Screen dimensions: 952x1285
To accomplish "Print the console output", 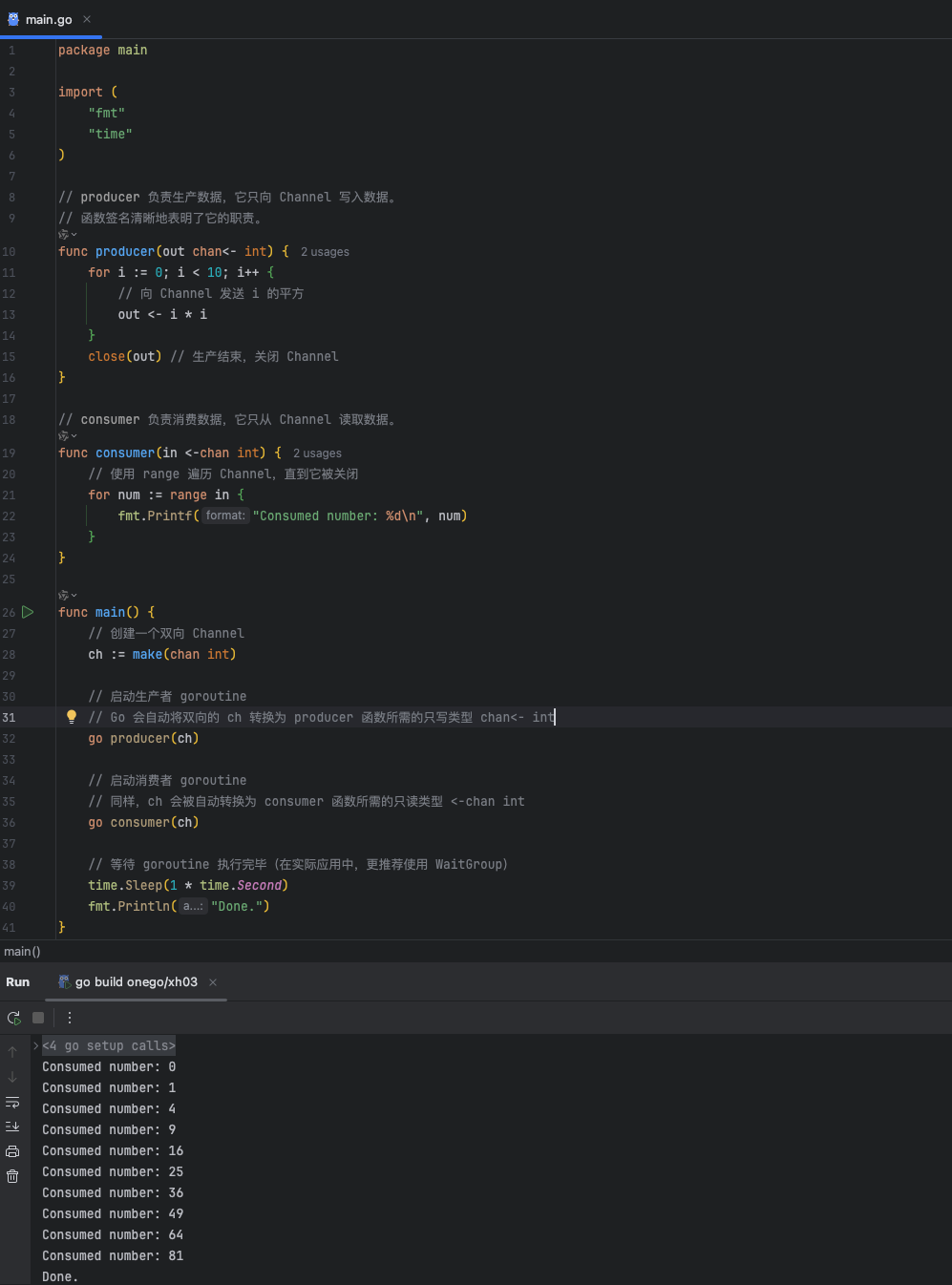I will (12, 1151).
